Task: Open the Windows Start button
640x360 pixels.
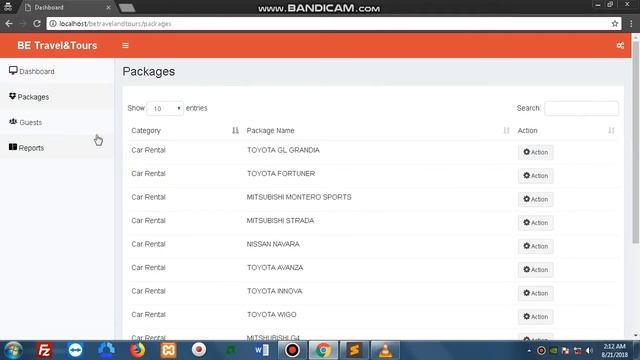Action: click(13, 350)
